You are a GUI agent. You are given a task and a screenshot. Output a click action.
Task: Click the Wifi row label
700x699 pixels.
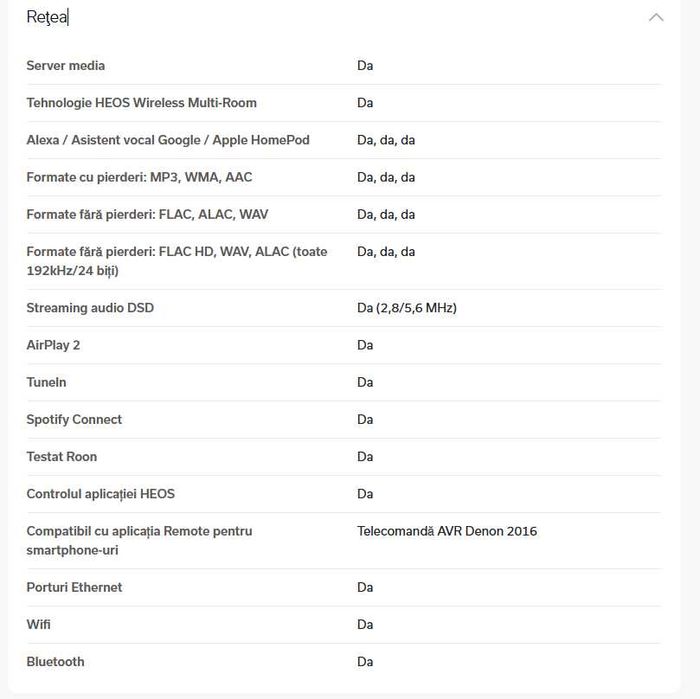38,624
